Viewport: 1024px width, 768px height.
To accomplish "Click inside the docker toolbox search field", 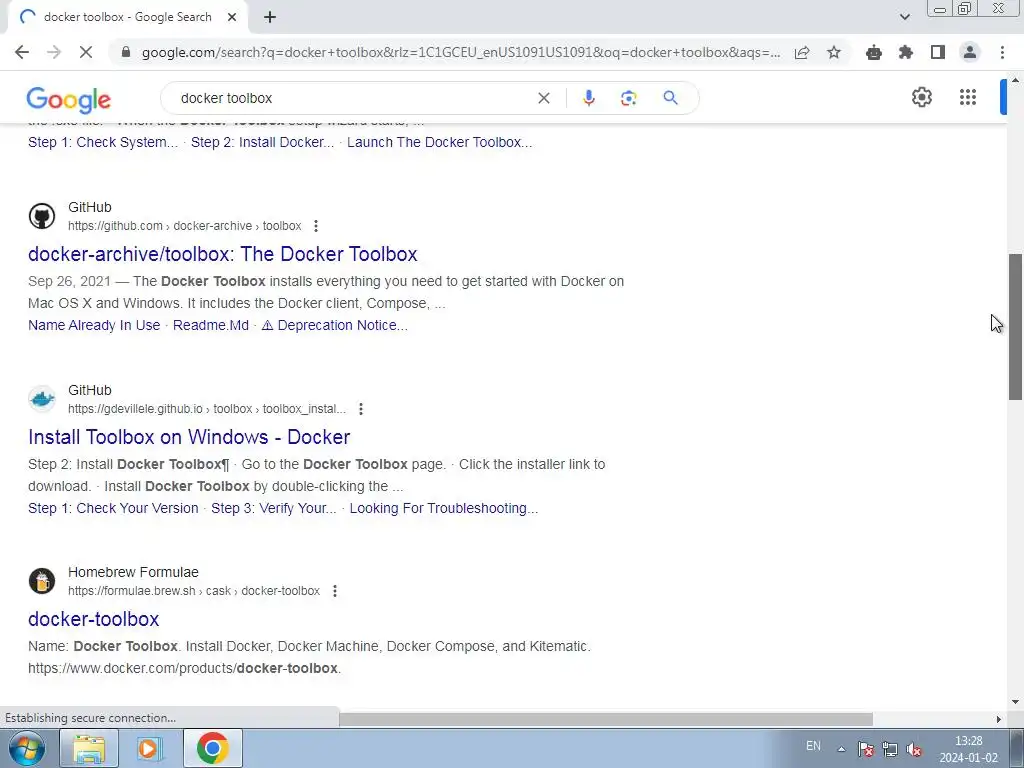I will 353,98.
